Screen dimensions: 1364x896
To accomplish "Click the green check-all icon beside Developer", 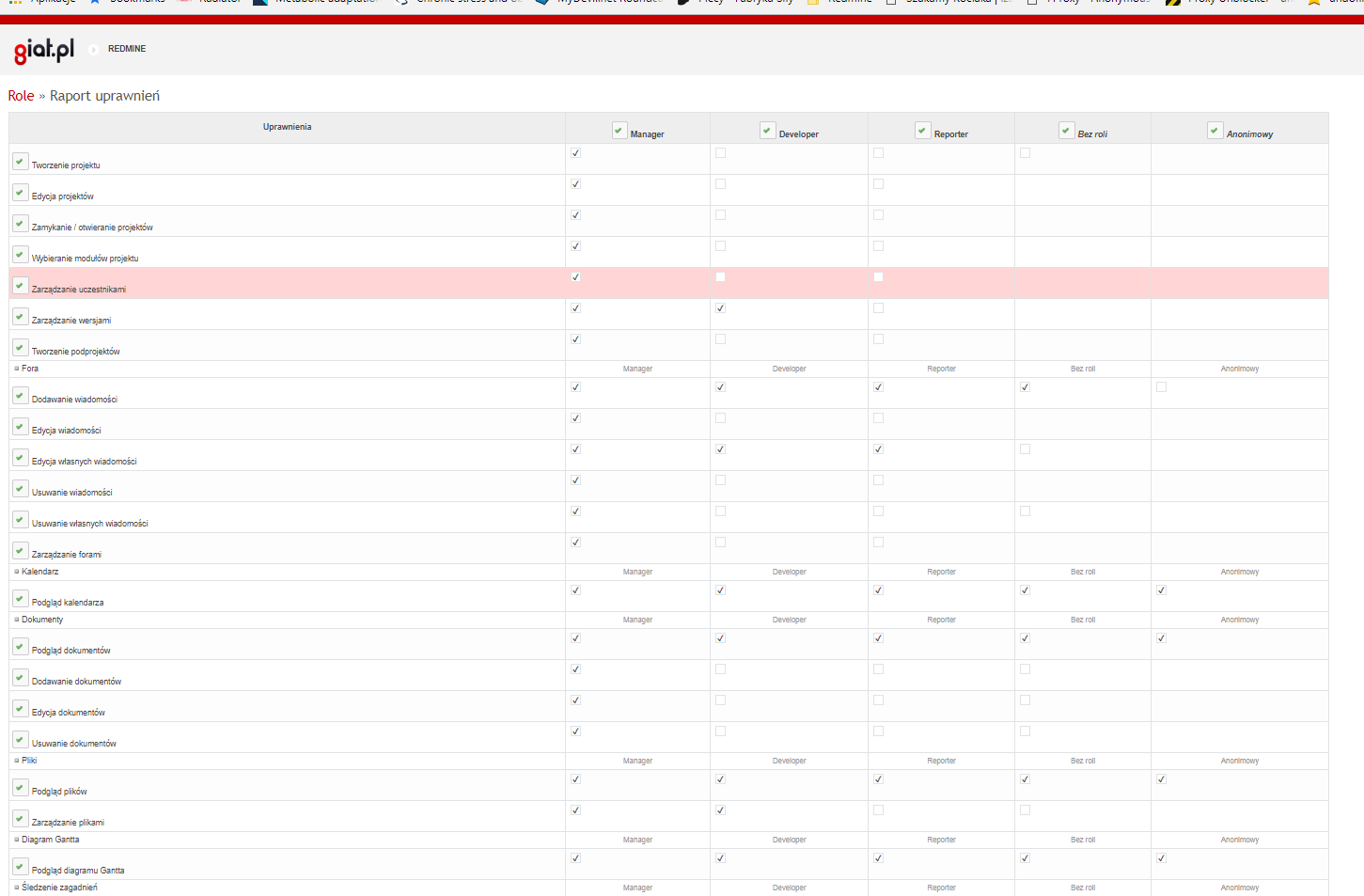I will 768,131.
